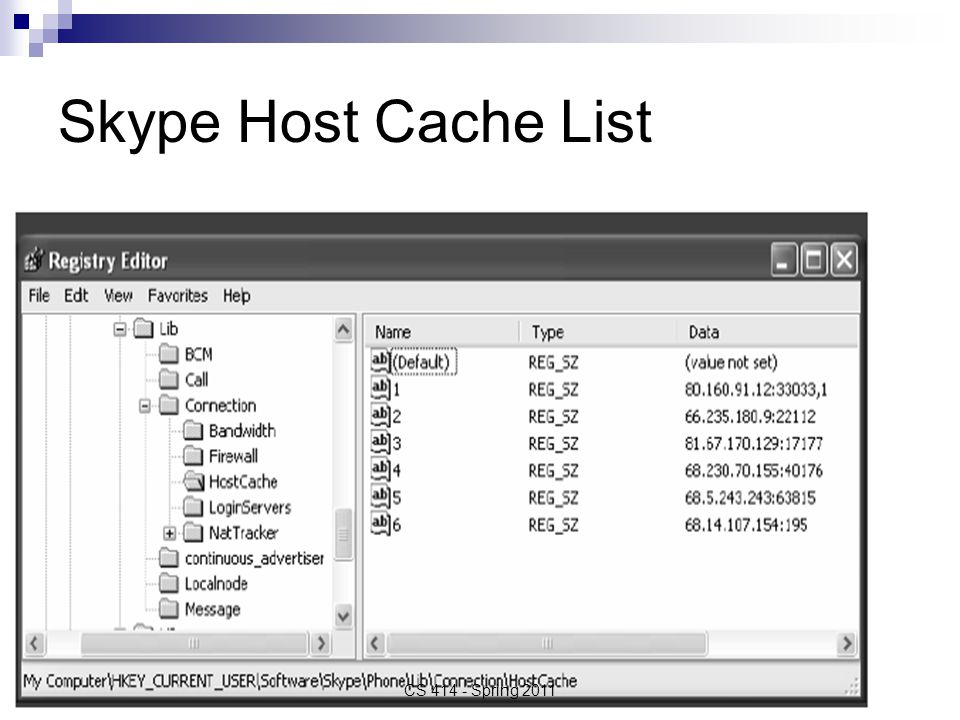Select the HostCache key label in the tree

click(243, 482)
